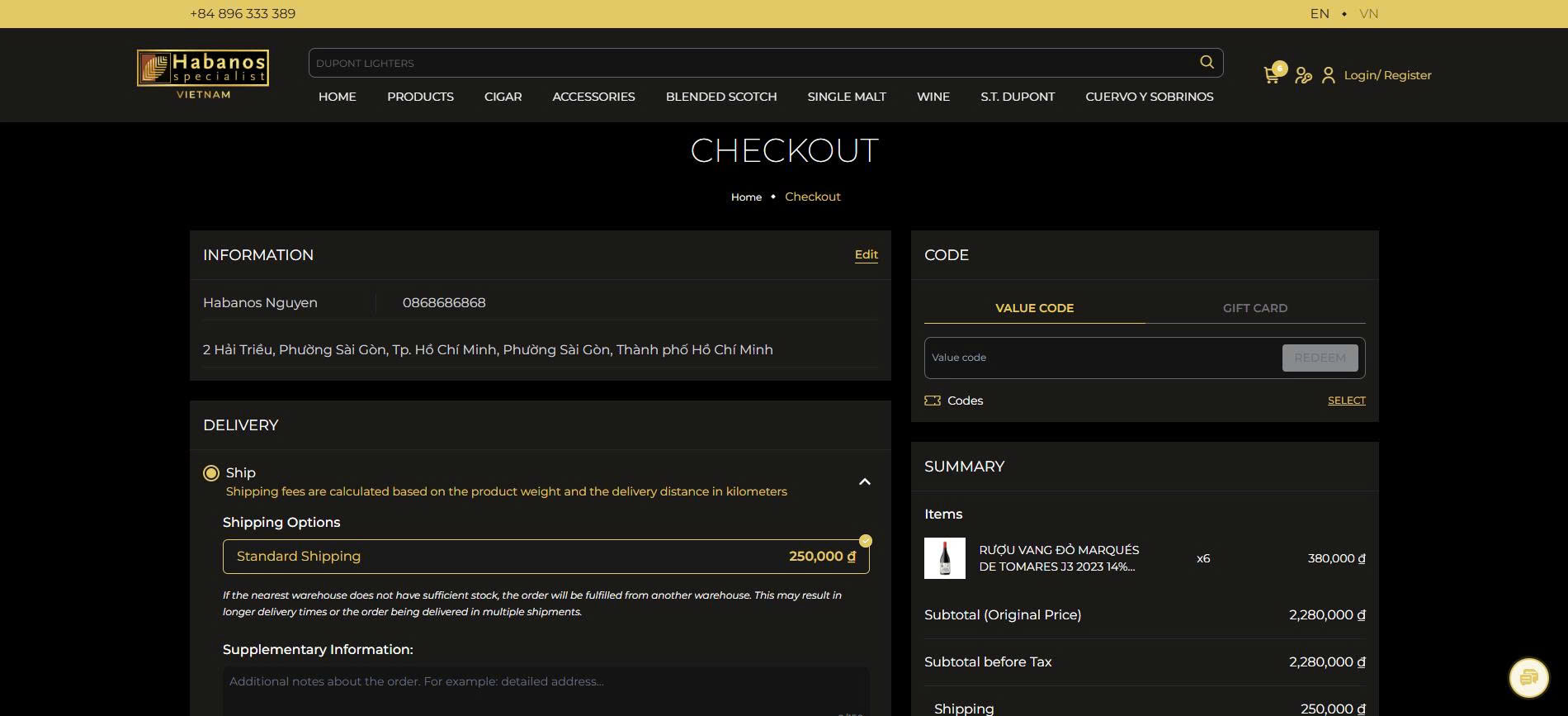Click the search magnifier icon
Viewport: 1568px width, 716px height.
tap(1207, 62)
